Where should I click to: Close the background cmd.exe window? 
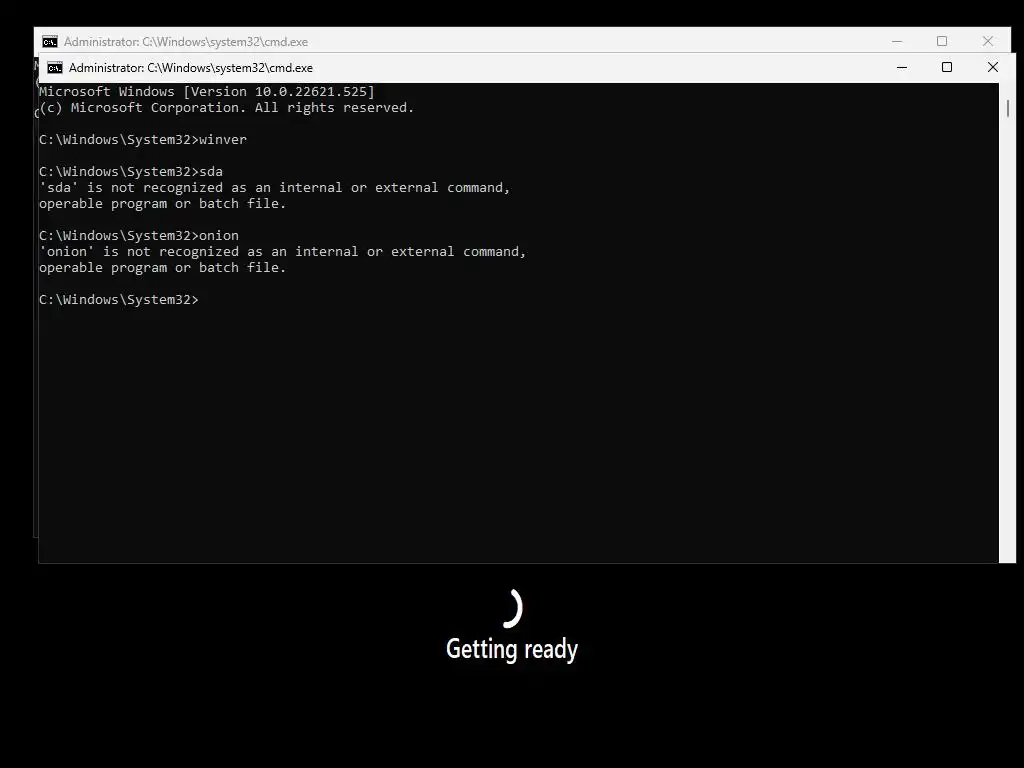[x=987, y=41]
